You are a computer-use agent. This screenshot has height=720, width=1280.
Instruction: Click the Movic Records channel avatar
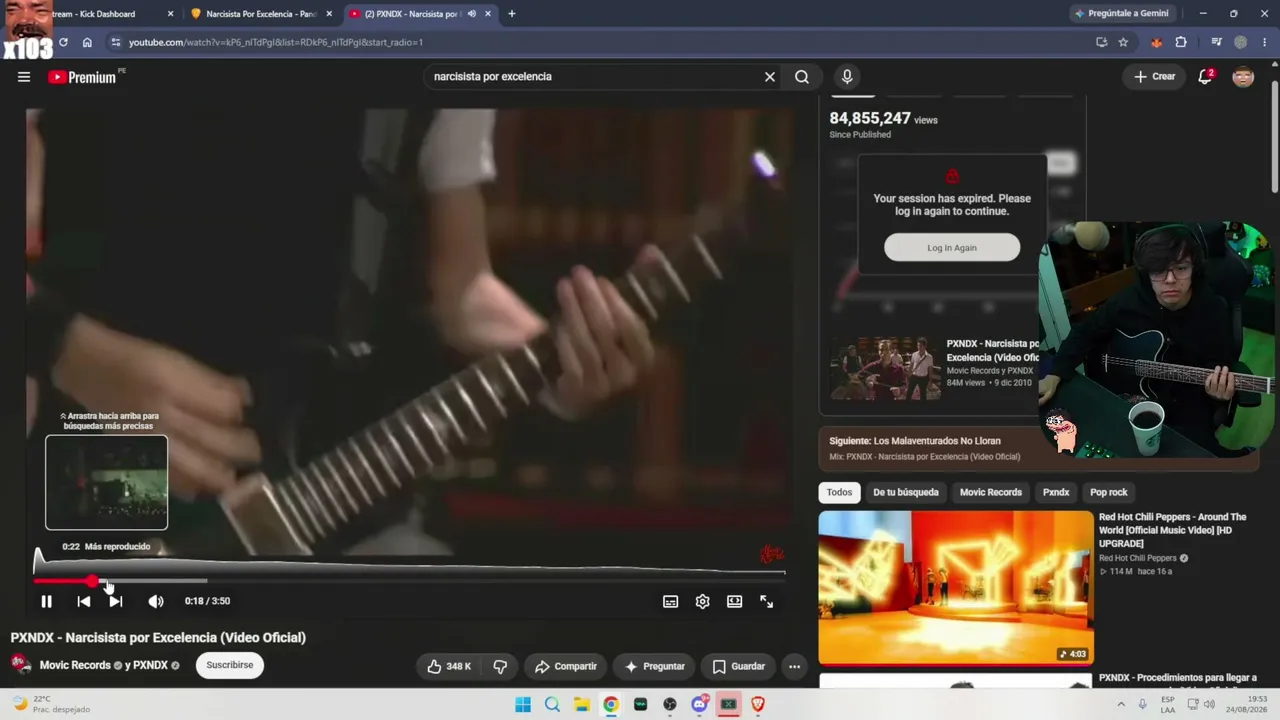[x=20, y=664]
